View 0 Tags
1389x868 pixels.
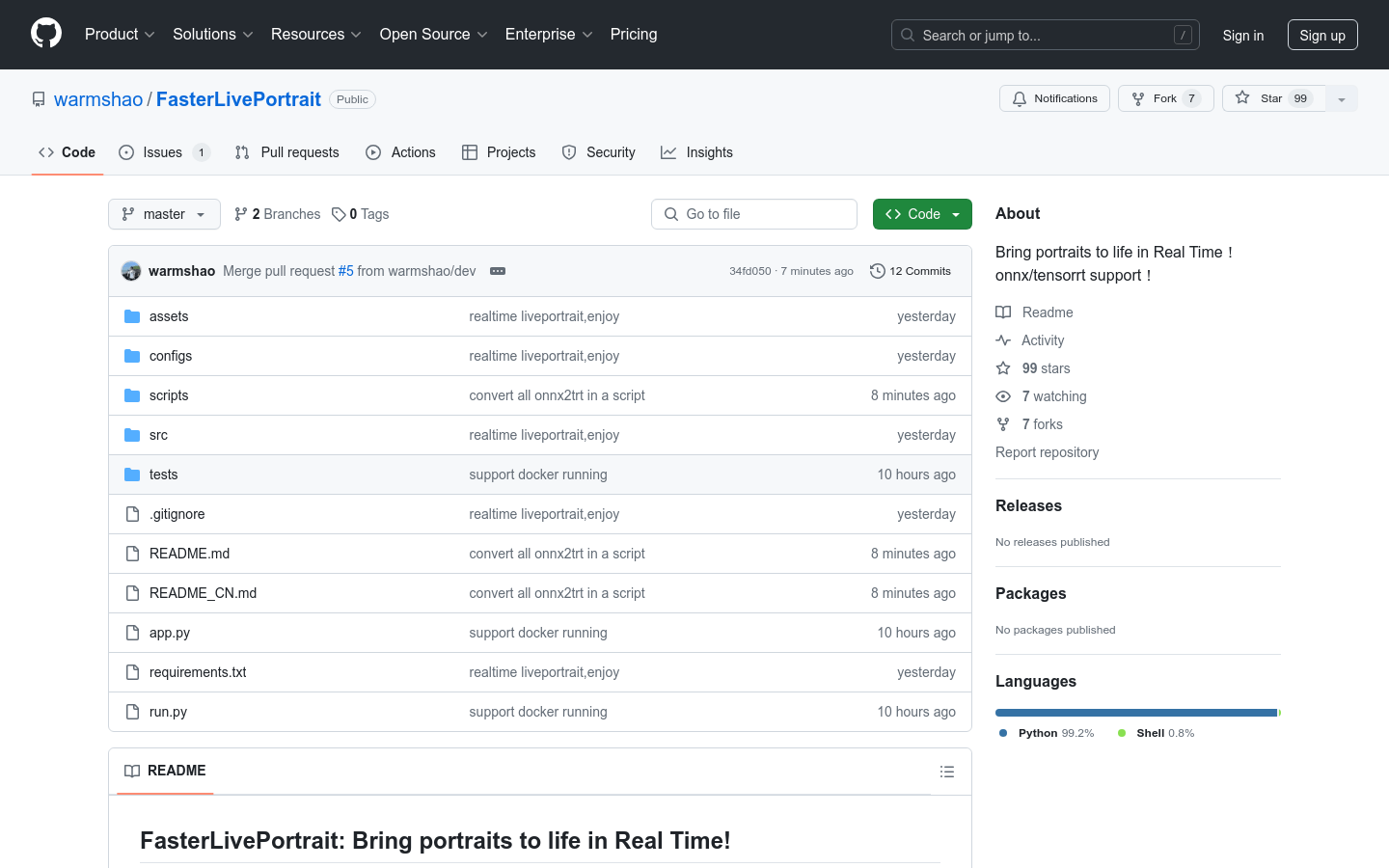(x=360, y=214)
